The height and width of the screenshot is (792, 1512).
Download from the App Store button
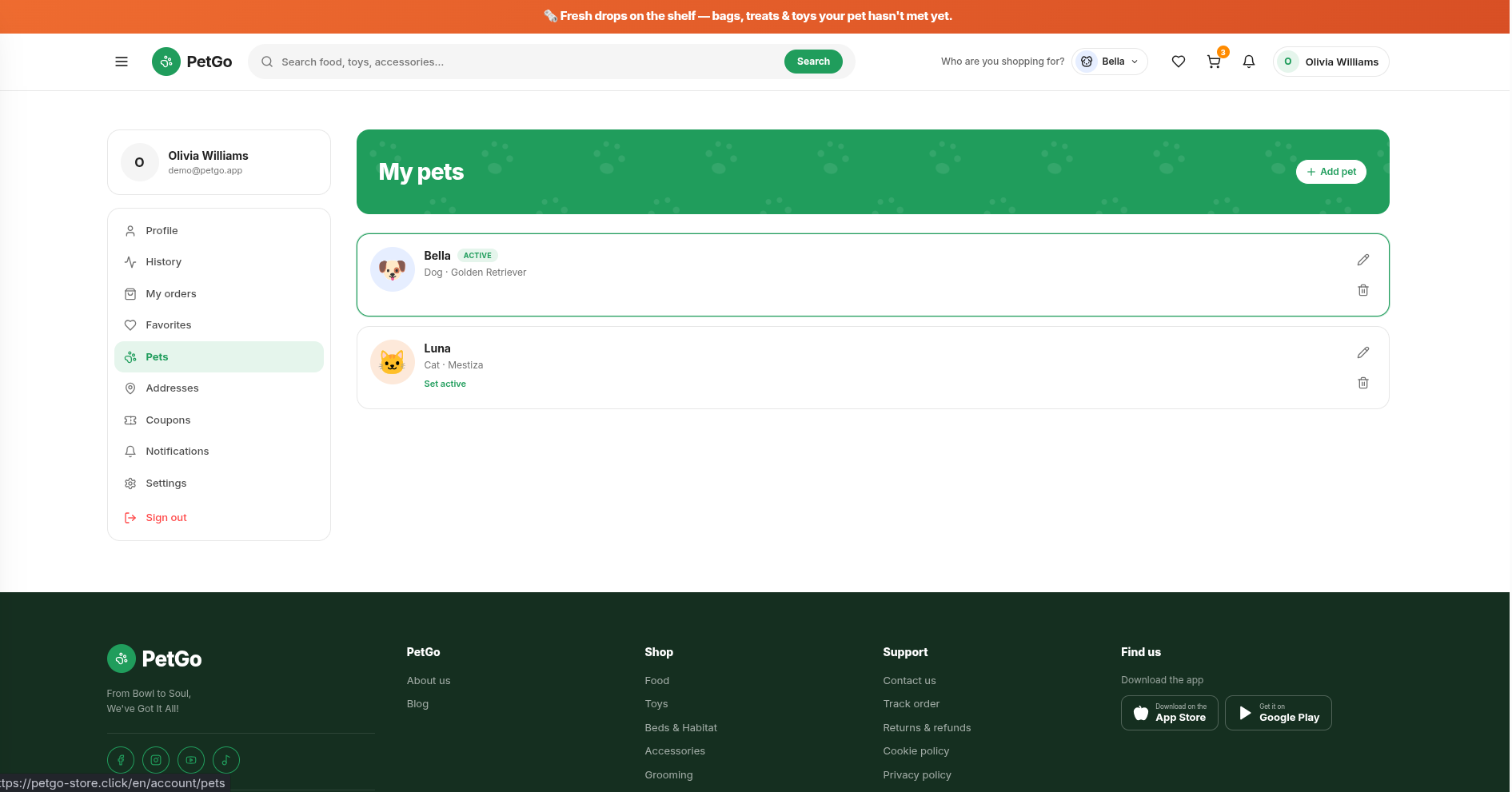(1170, 713)
